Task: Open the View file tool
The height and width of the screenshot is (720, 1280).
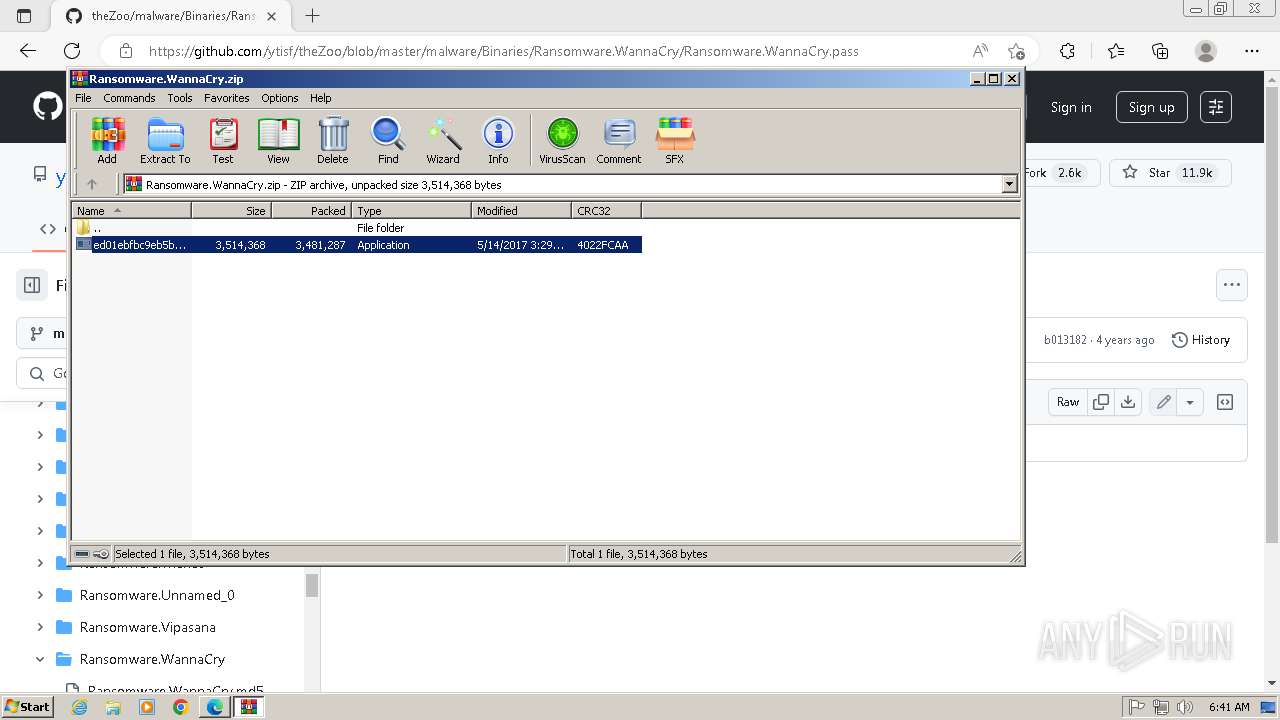Action: tap(278, 140)
